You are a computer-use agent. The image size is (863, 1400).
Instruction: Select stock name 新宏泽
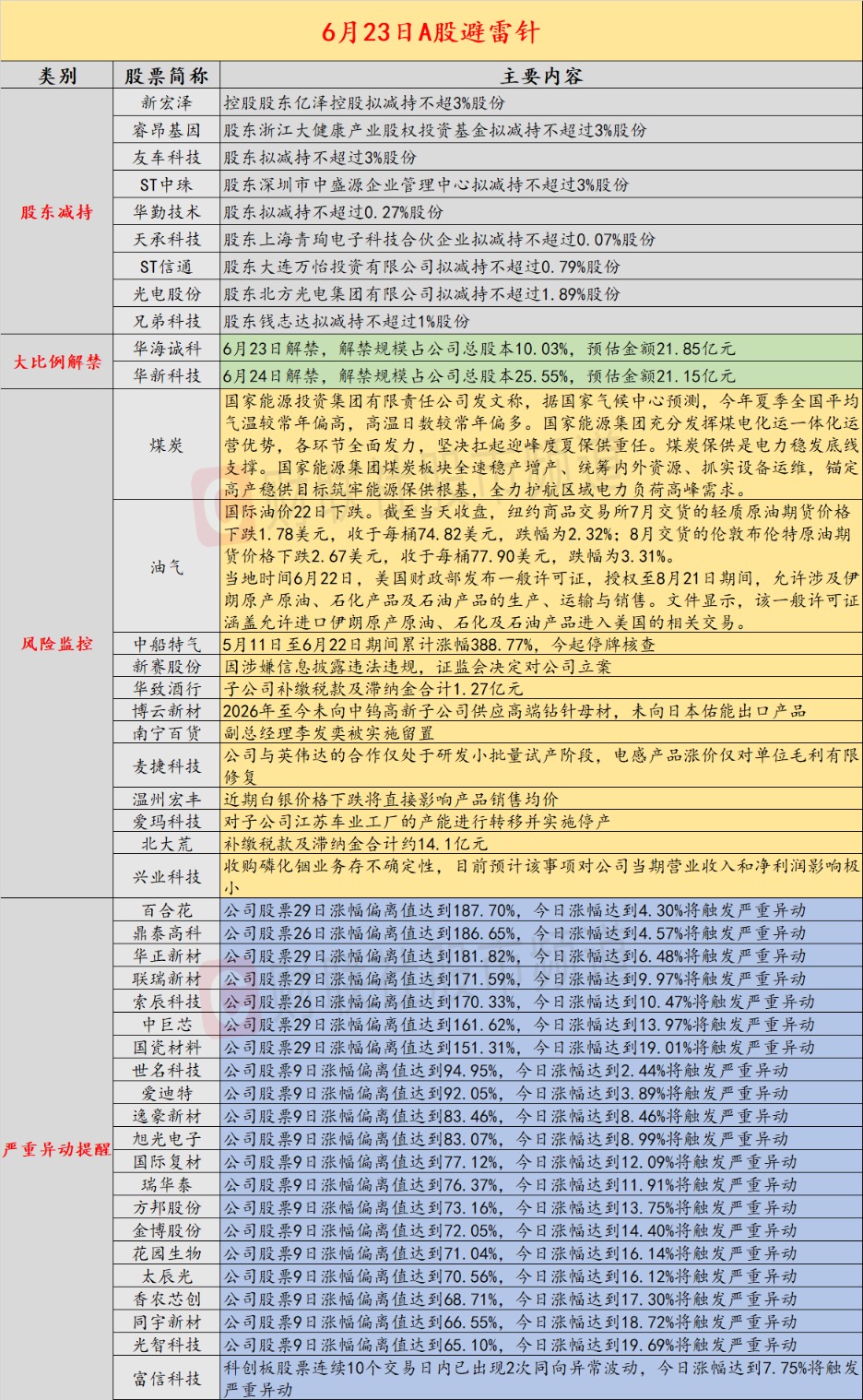167,102
